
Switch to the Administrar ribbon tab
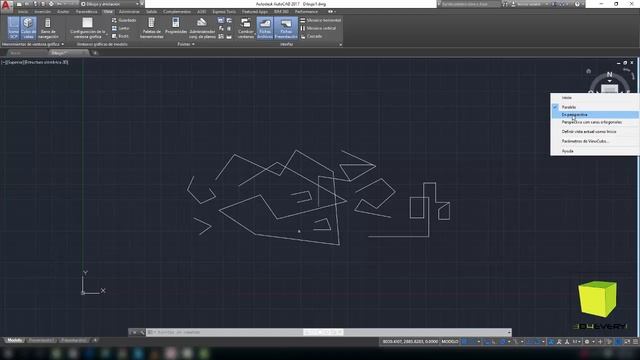tap(129, 12)
